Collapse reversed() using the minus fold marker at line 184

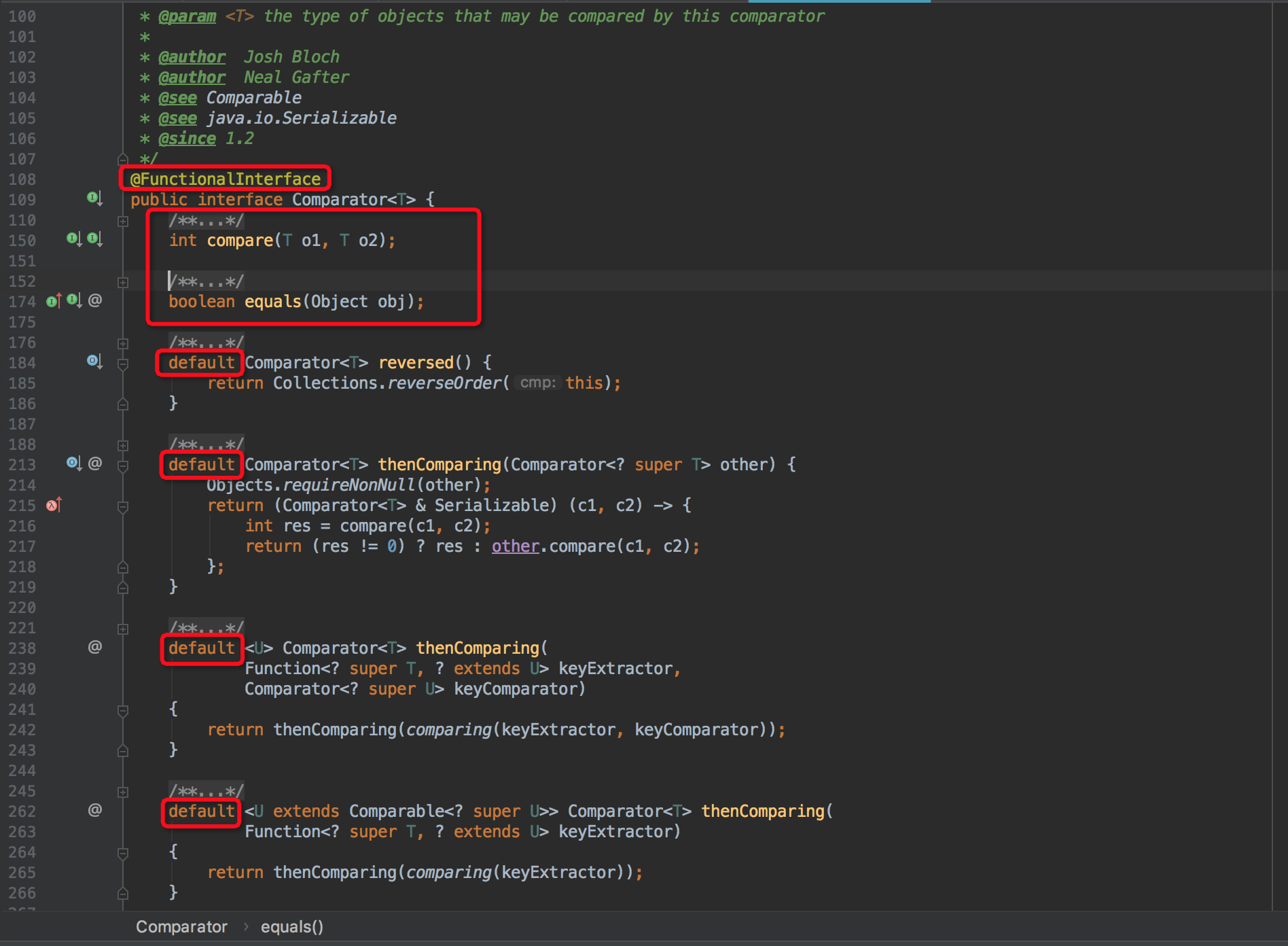point(123,364)
